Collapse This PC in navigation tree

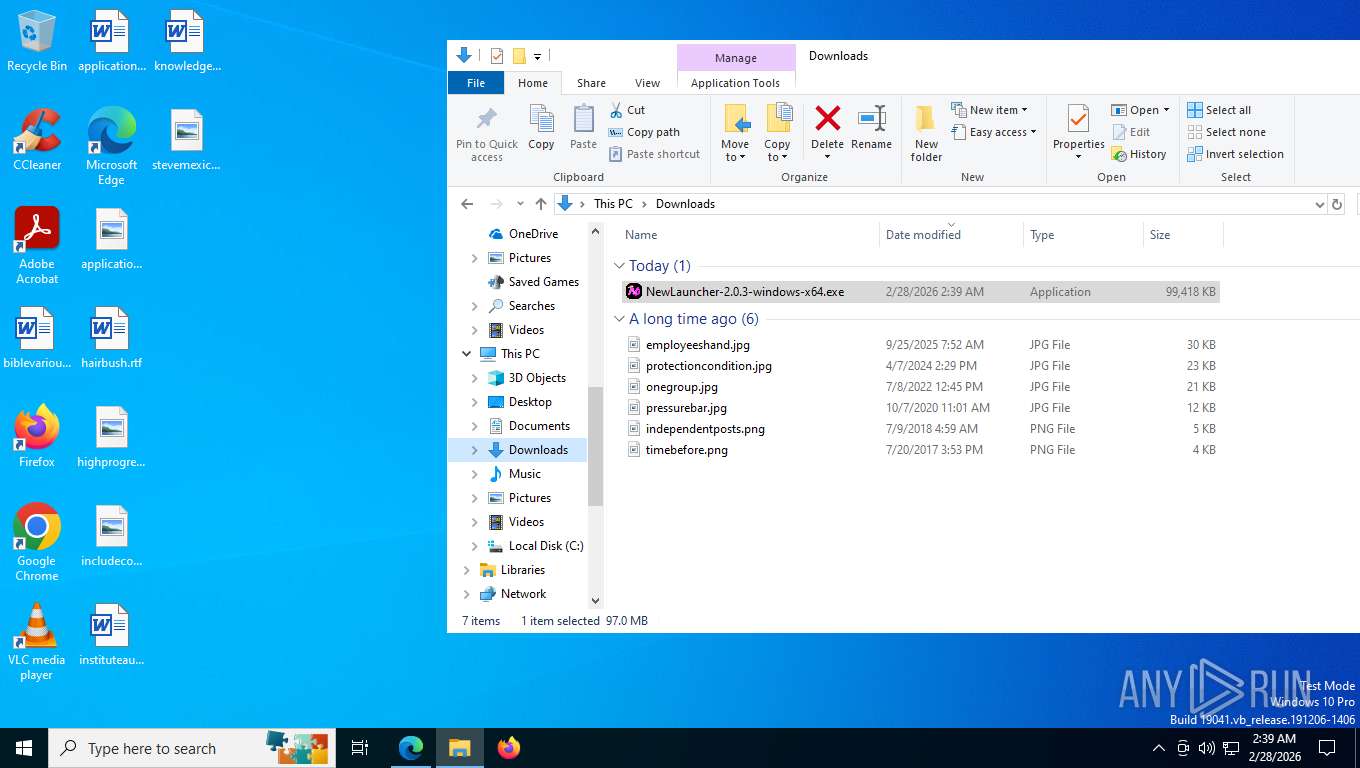pos(467,354)
